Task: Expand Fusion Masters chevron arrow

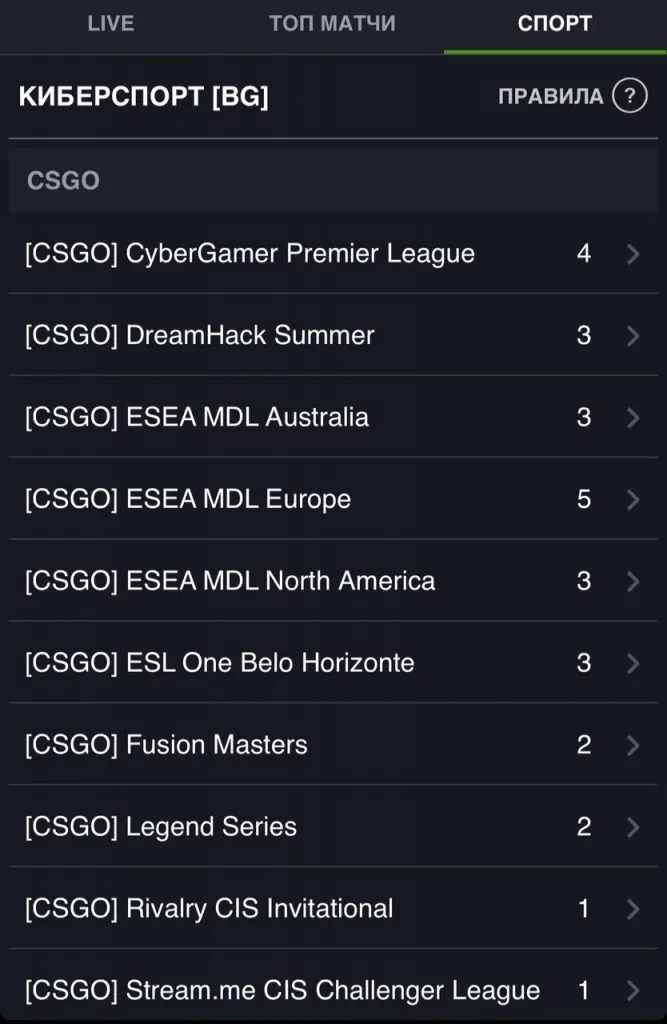Action: [x=632, y=745]
